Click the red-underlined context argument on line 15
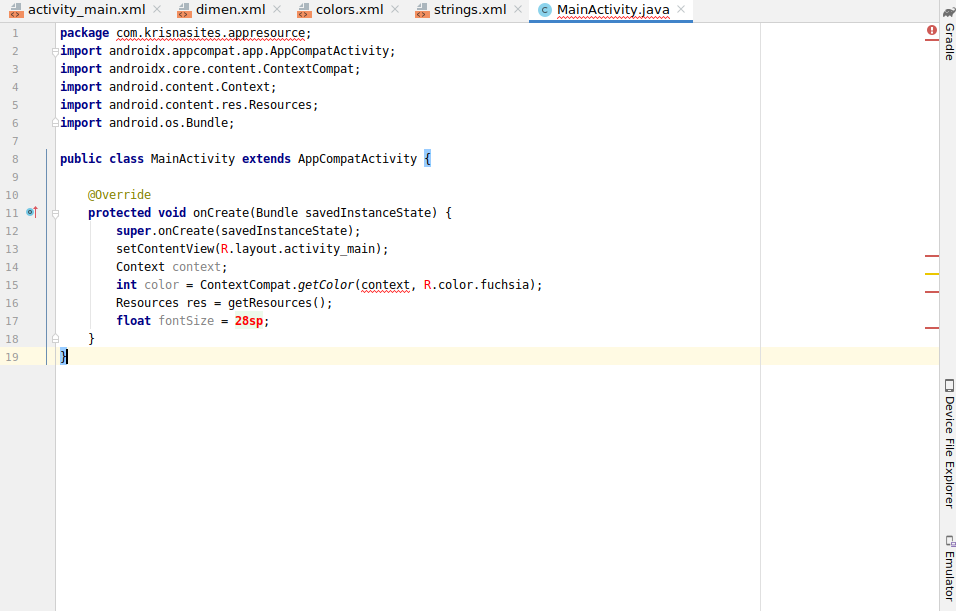Screen dimensions: 956x611 tap(385, 284)
